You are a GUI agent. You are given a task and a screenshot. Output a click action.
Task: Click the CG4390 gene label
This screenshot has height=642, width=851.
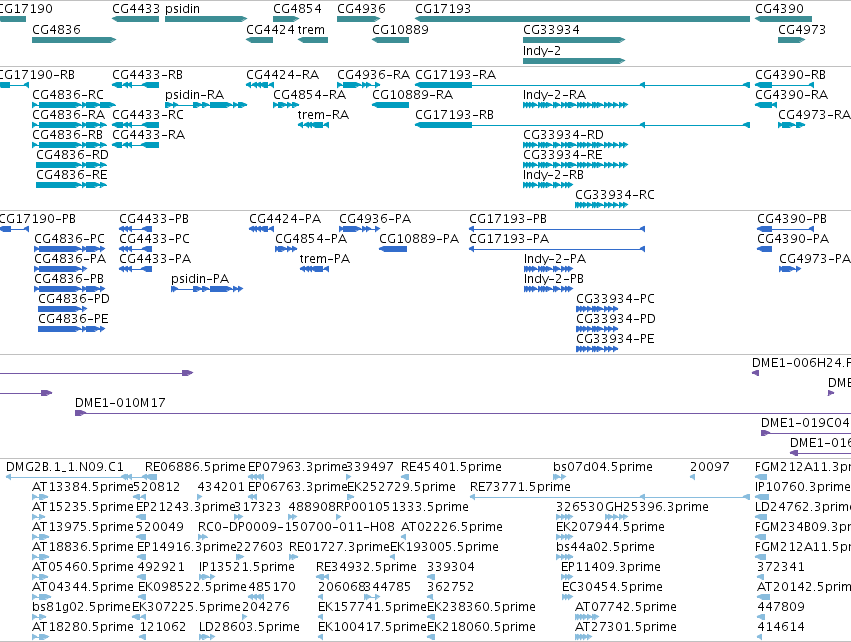pos(779,9)
